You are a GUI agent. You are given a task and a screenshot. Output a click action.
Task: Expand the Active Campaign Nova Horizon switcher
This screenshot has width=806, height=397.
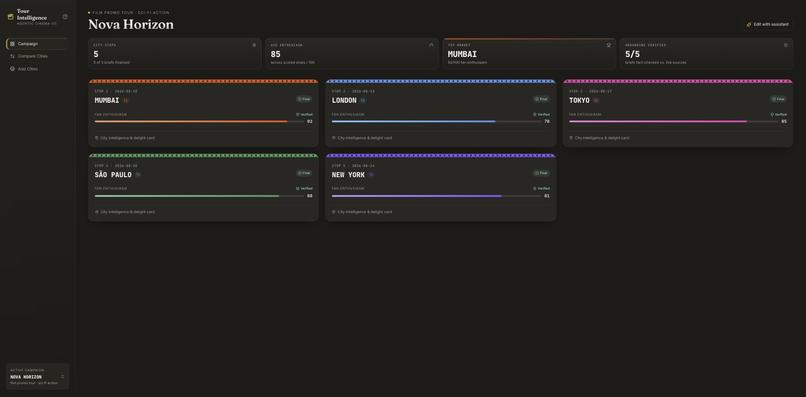click(x=38, y=376)
